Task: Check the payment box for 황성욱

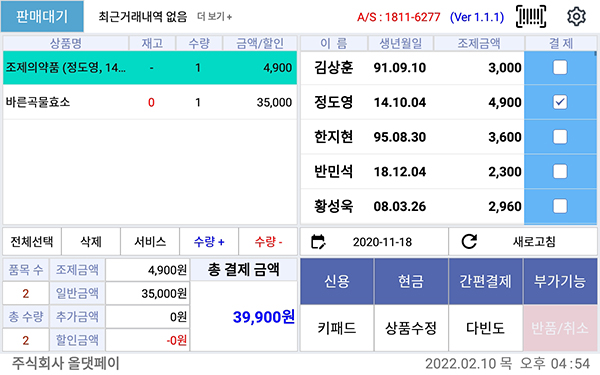Action: pyautogui.click(x=560, y=206)
